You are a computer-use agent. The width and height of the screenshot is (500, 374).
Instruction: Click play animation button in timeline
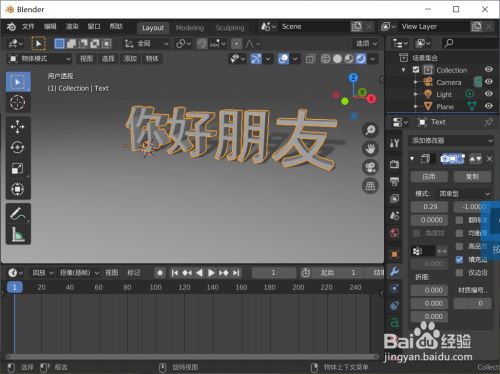click(x=211, y=273)
